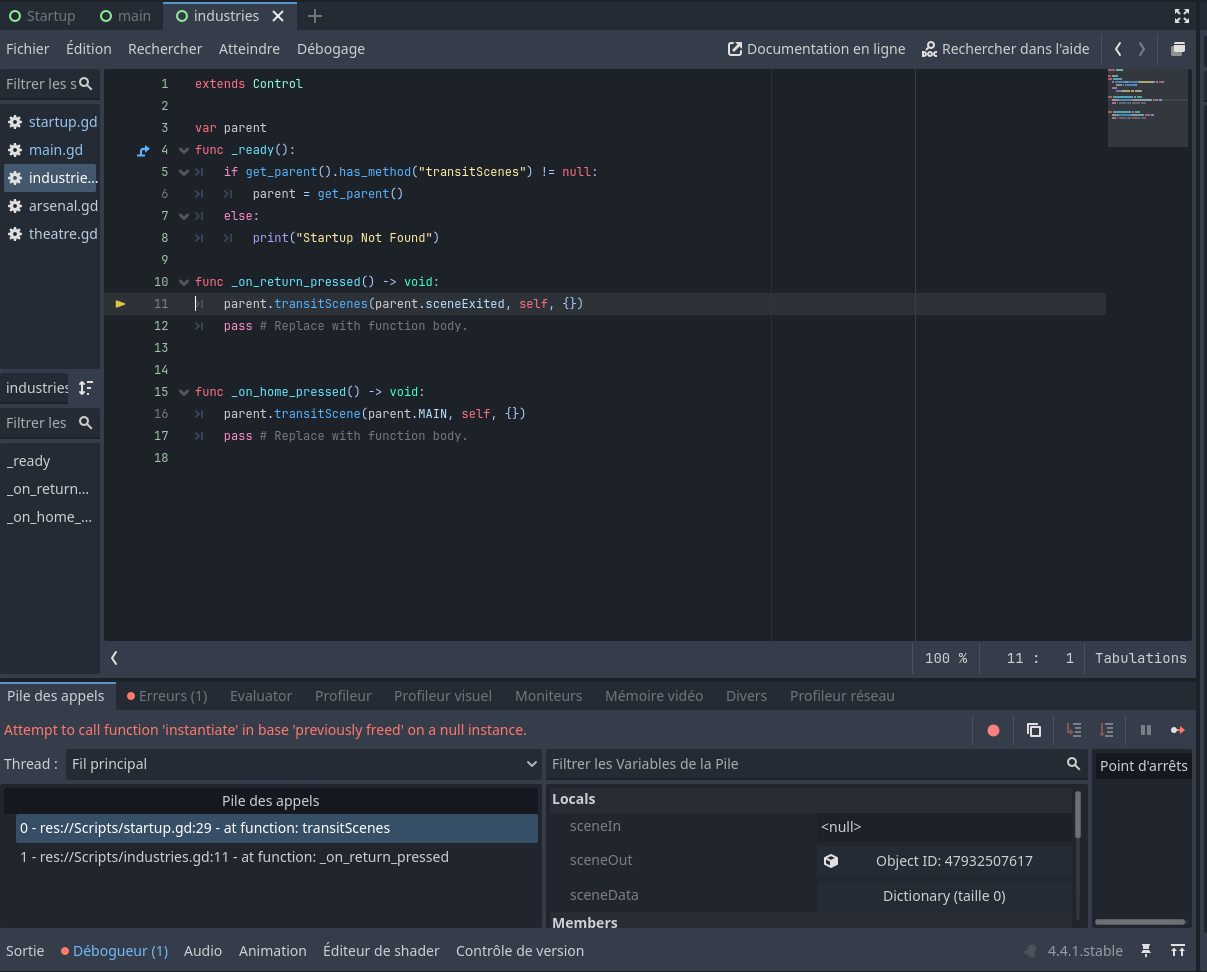Screen dimensions: 1207x972
Task: Click the Break (pause) debugger icon
Action: pyautogui.click(x=1146, y=730)
